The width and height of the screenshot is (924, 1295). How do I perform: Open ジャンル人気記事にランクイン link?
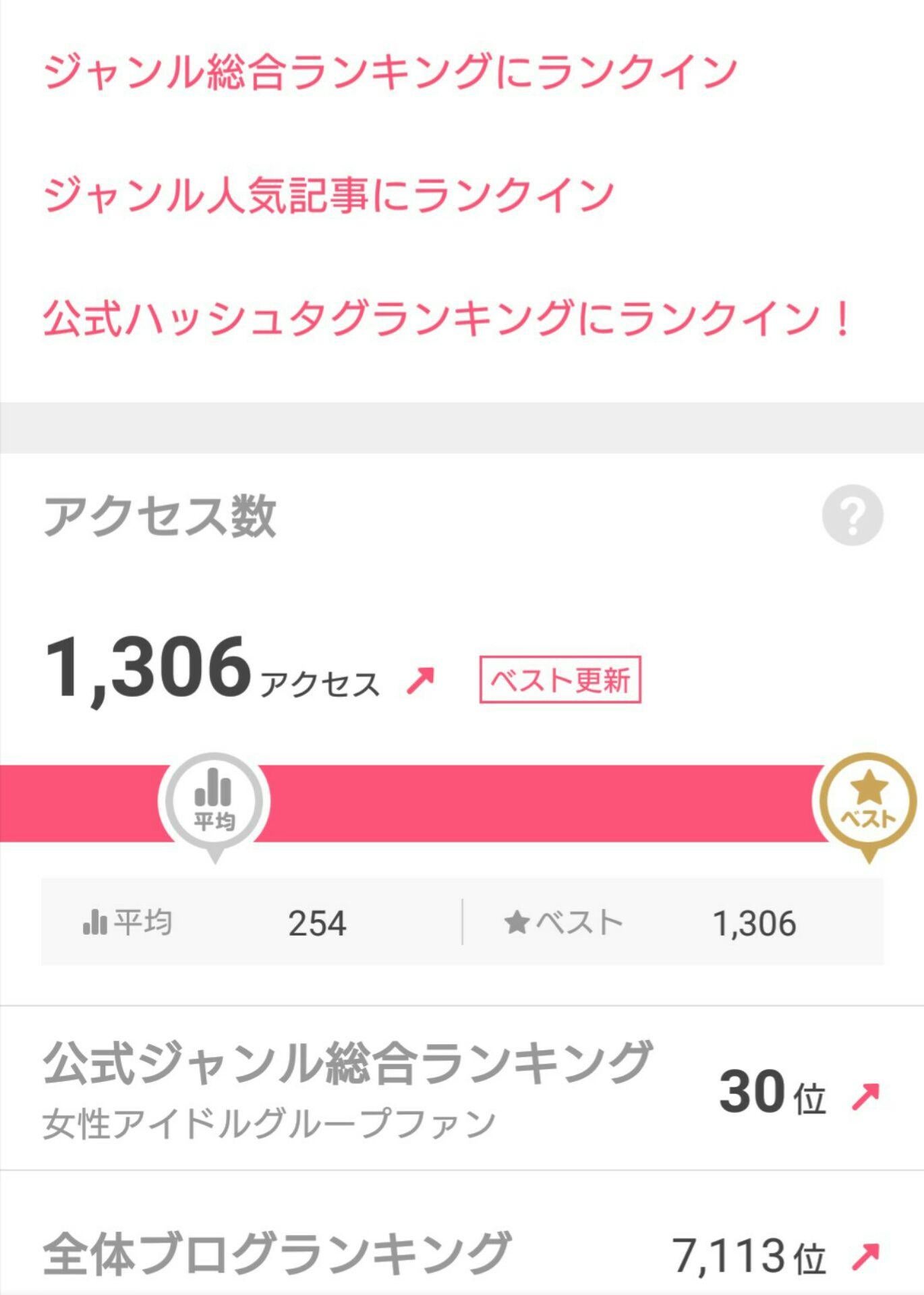pos(328,195)
